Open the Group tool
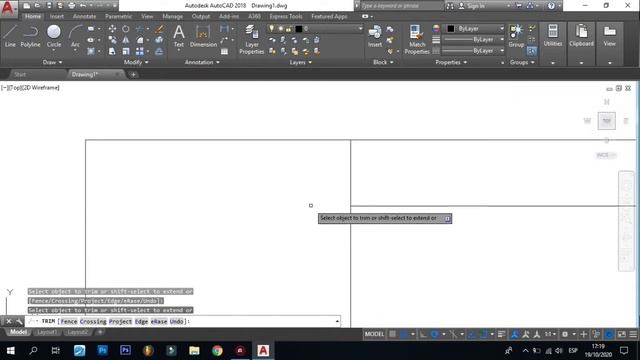The width and height of the screenshot is (640, 360). coord(516,36)
